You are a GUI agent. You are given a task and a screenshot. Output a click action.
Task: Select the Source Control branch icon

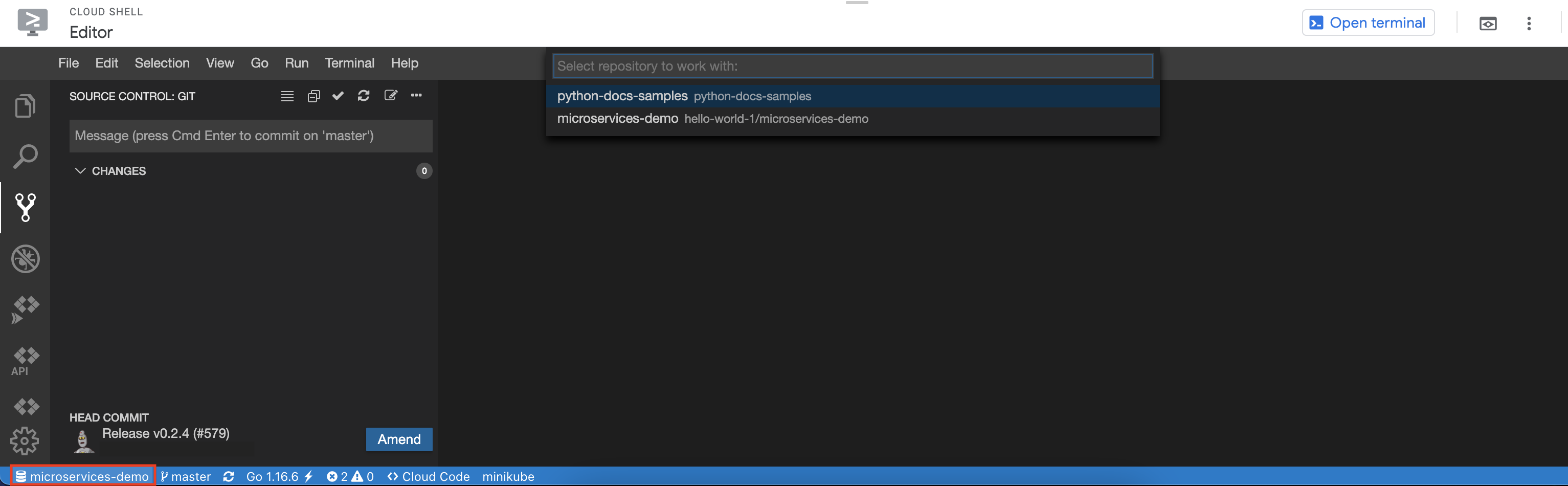coord(25,208)
